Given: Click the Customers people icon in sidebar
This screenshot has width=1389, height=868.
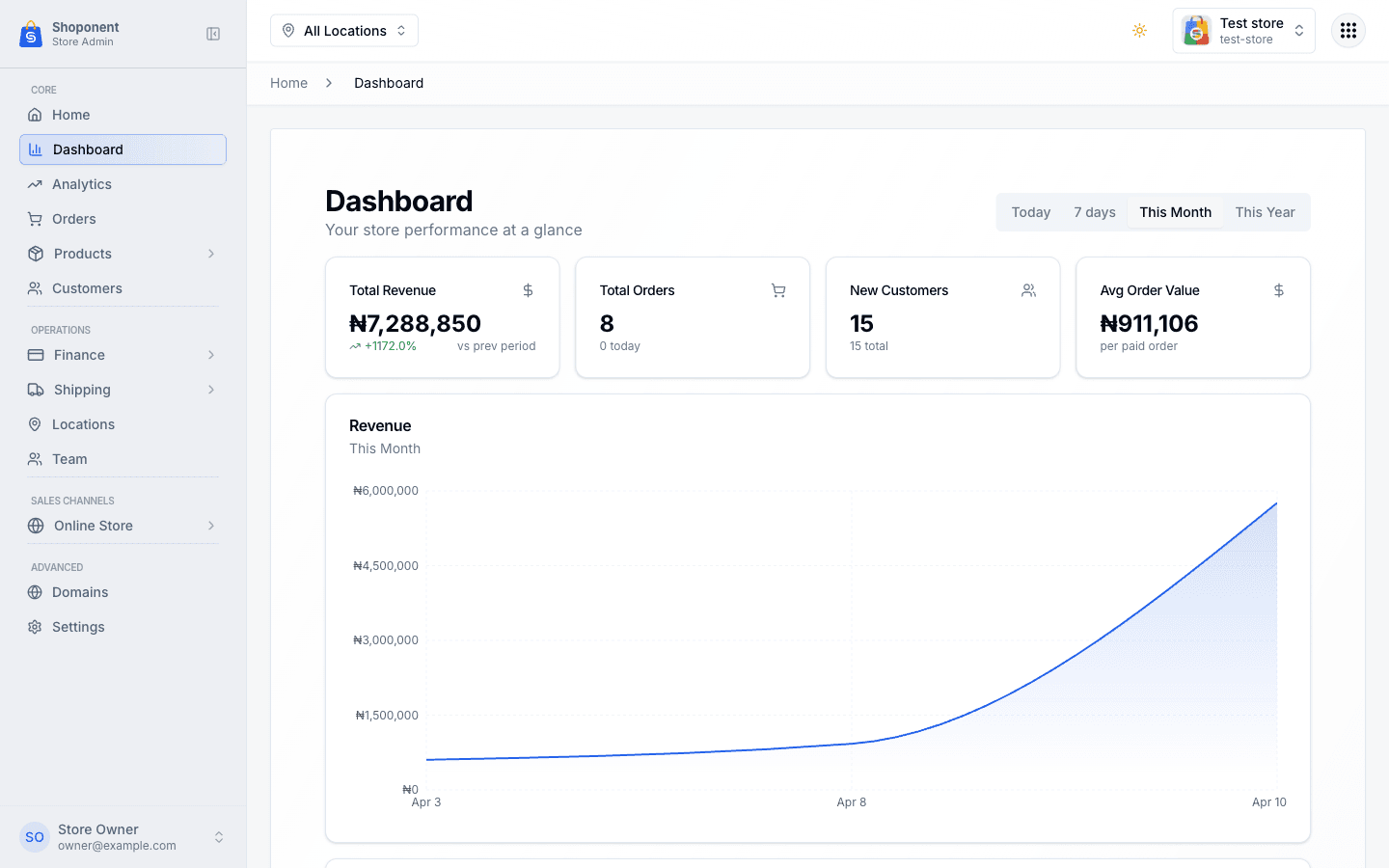Looking at the screenshot, I should (x=35, y=288).
